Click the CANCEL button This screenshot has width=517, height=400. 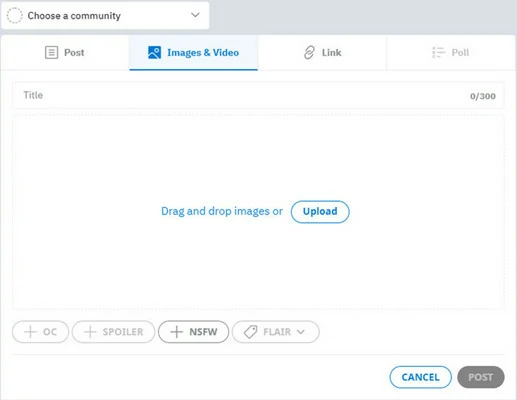pyautogui.click(x=421, y=377)
